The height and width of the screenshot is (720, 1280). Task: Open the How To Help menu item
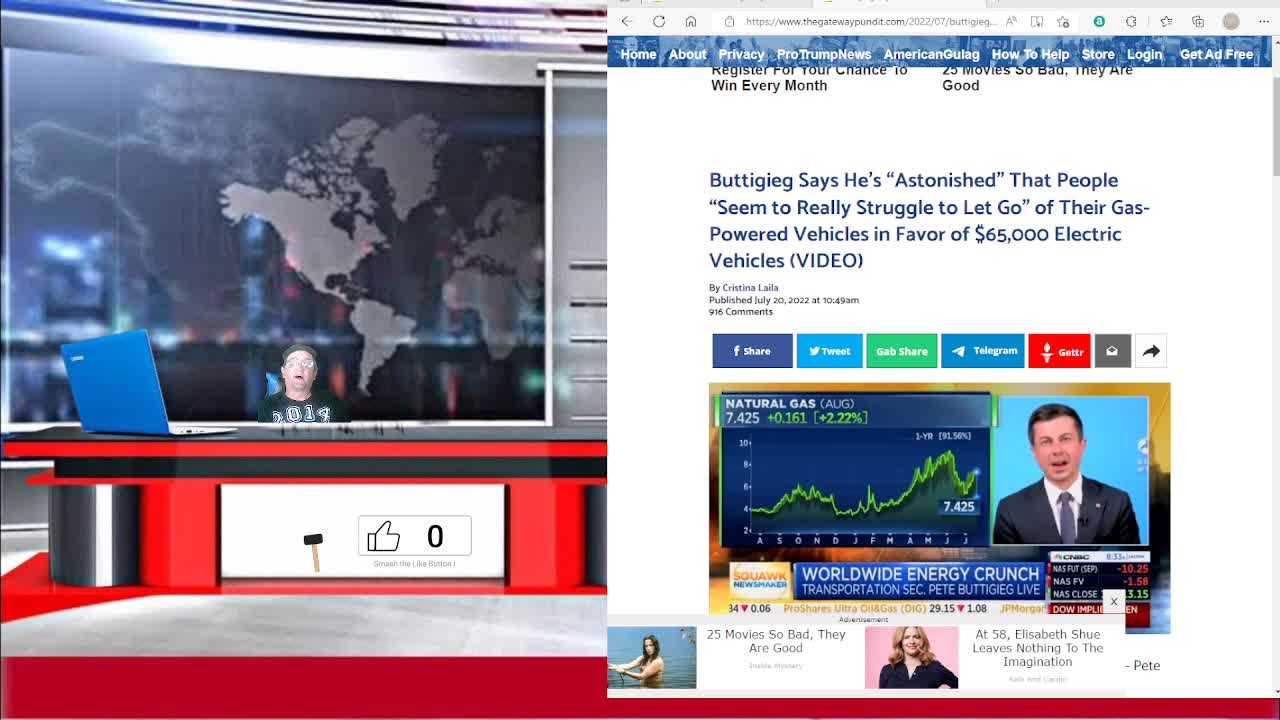click(x=1030, y=54)
